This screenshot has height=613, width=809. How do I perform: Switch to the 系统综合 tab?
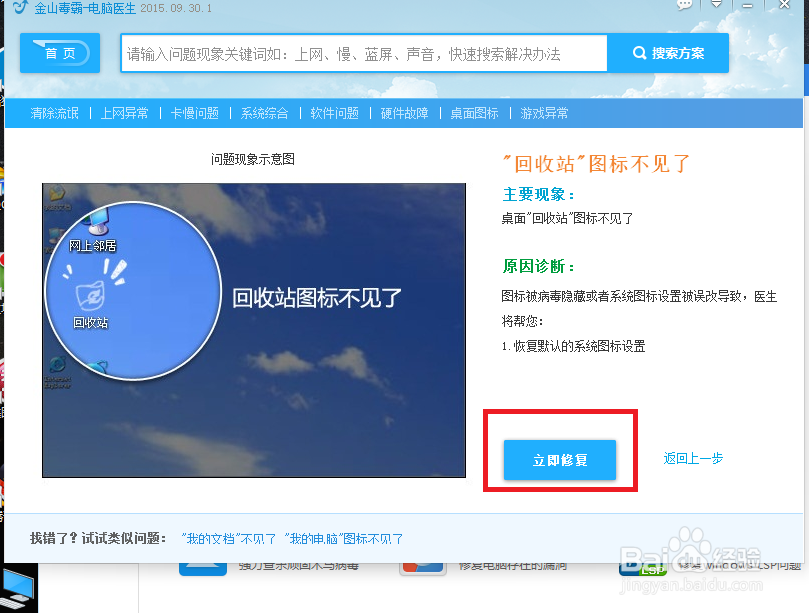click(x=265, y=113)
